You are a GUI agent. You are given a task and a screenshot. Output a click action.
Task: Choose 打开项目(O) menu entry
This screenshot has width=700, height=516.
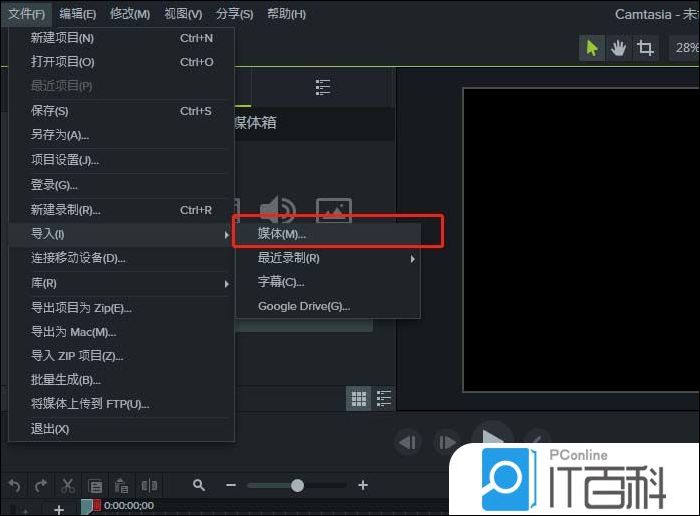pyautogui.click(x=121, y=62)
